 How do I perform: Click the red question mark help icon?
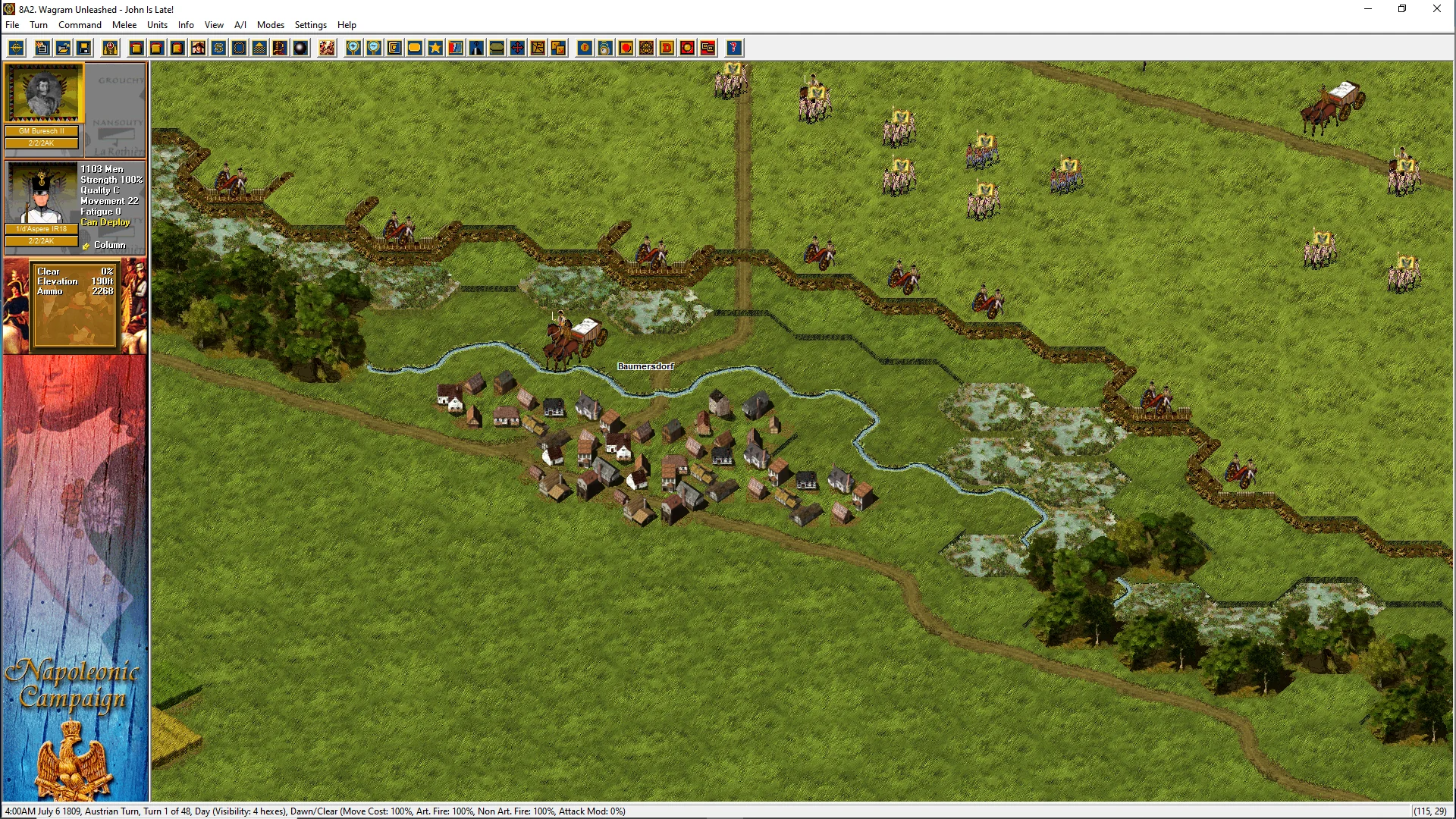(x=733, y=48)
